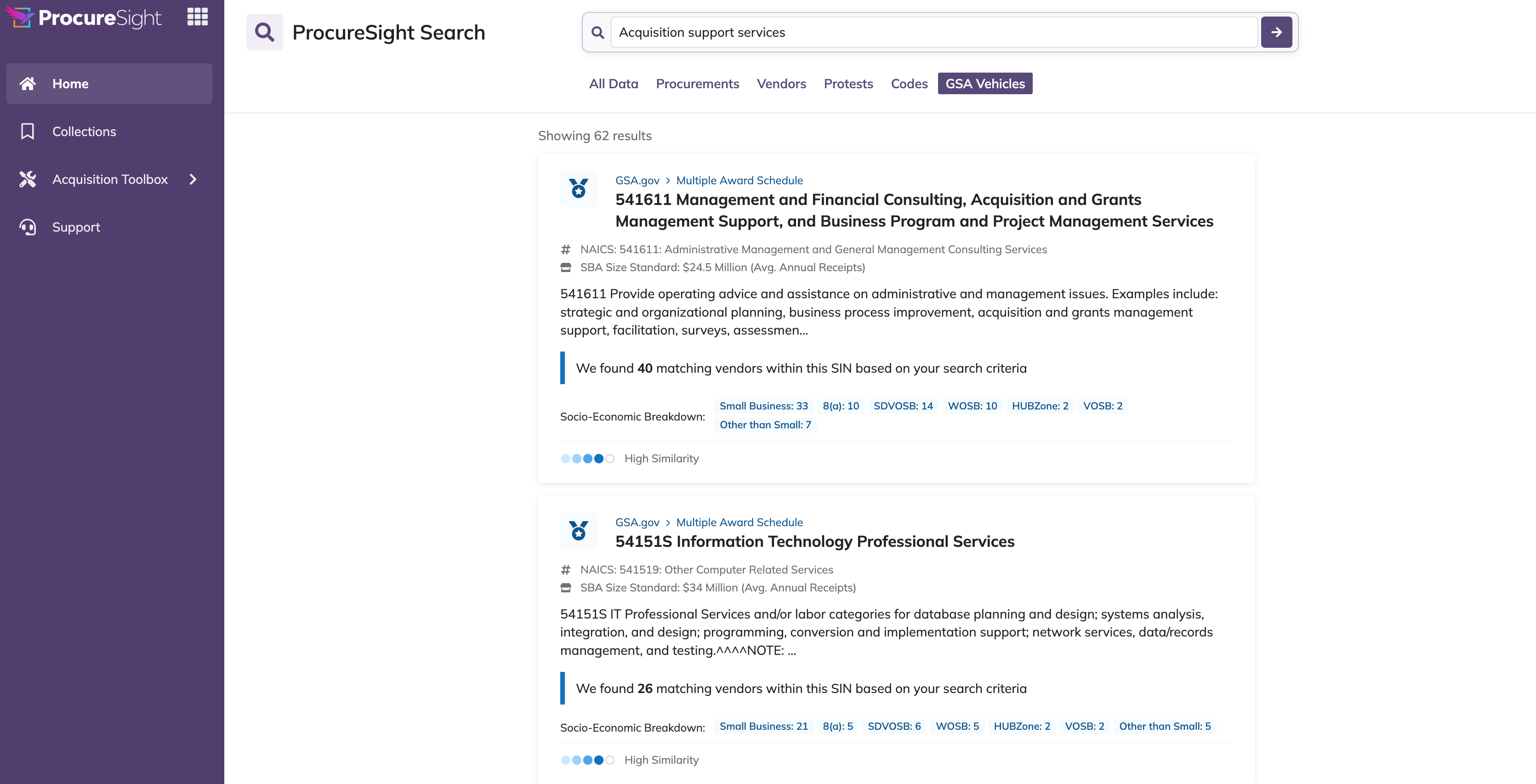Click Other than Small: 5 tag
Image resolution: width=1536 pixels, height=784 pixels.
1165,726
